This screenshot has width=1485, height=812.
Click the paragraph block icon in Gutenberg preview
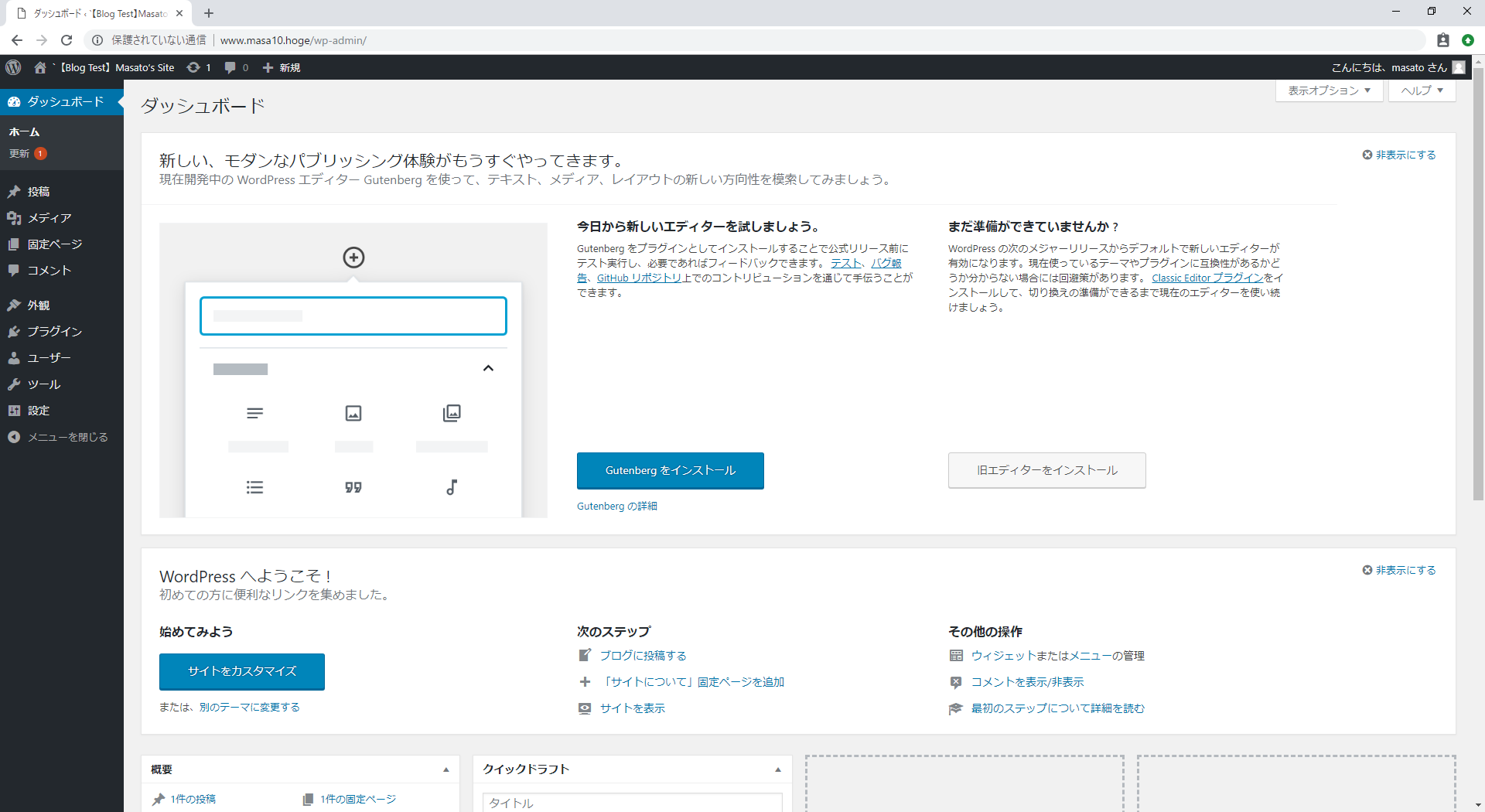pos(254,413)
